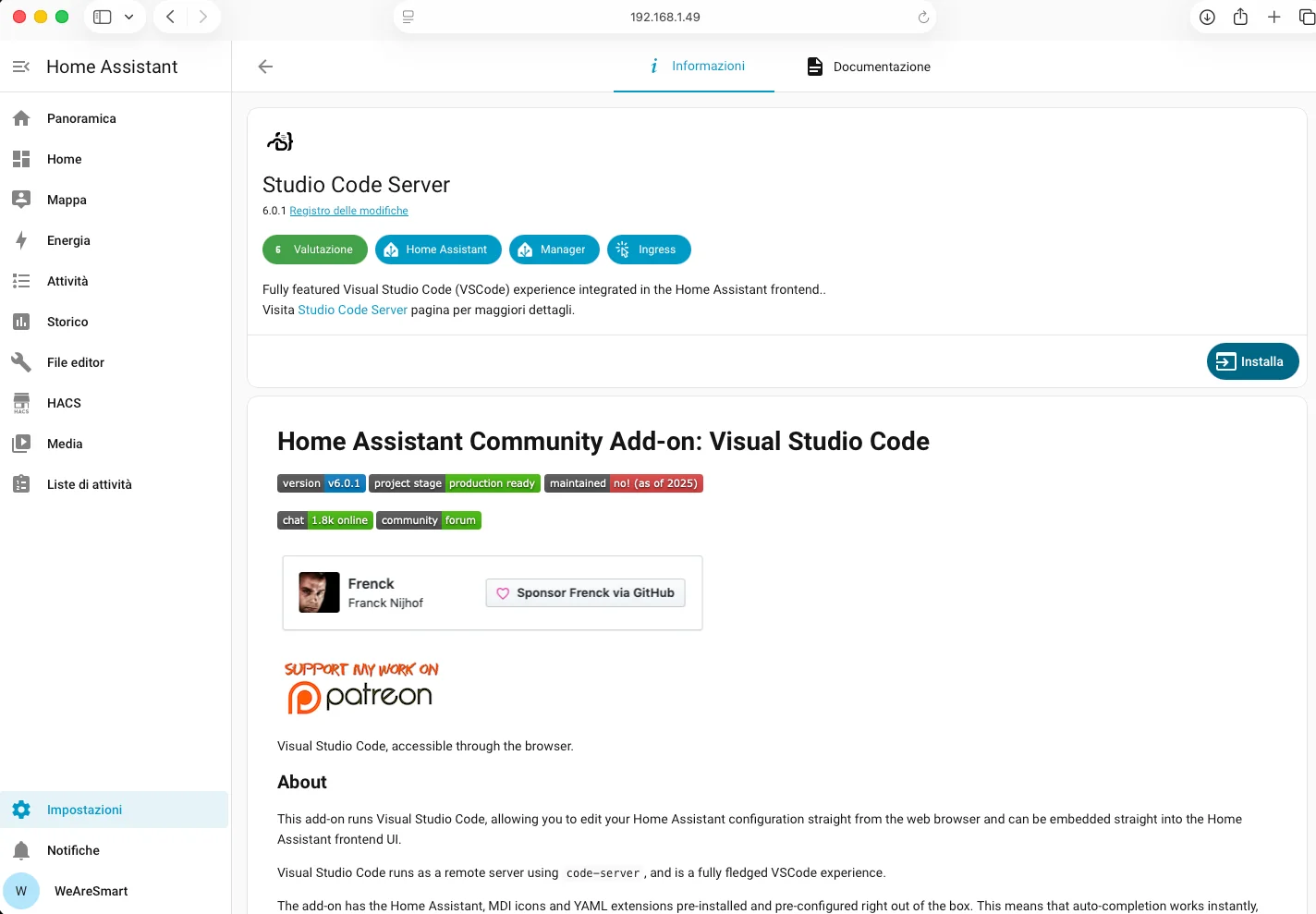Screen dimensions: 1316x914
Task: Click the community forum badge
Action: 429,520
